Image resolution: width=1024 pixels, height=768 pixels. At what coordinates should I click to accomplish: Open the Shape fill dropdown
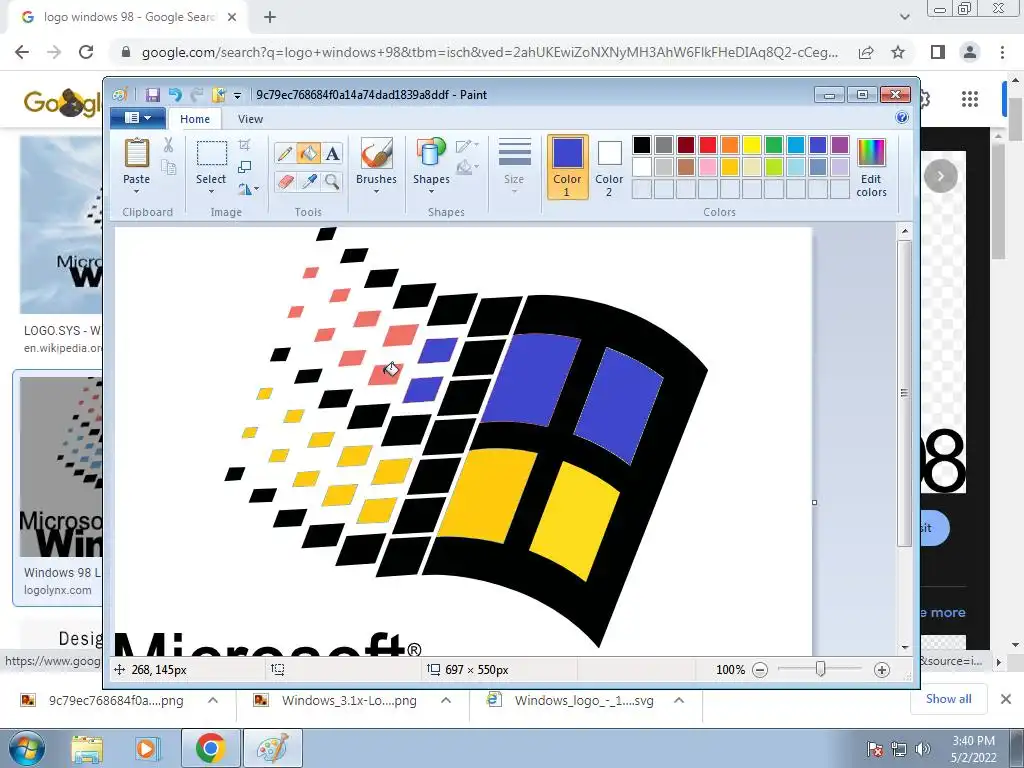coord(468,168)
